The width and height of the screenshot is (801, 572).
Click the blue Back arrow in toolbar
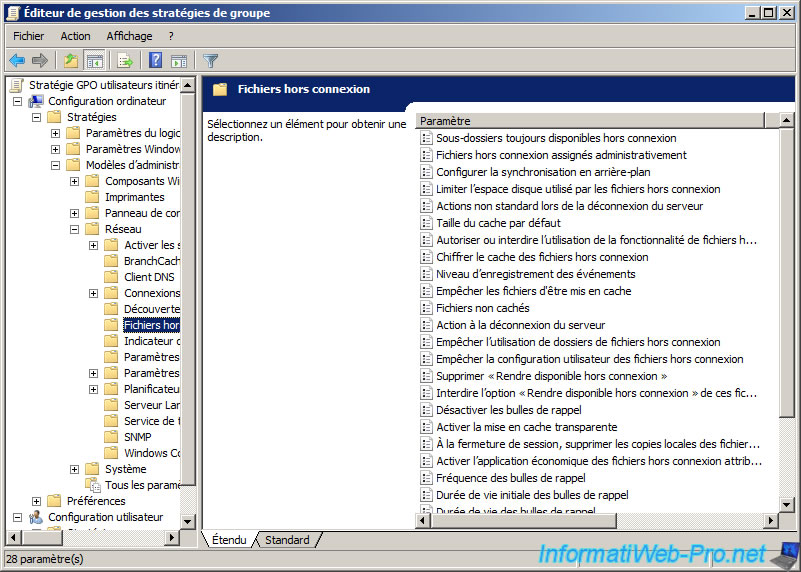pos(17,61)
